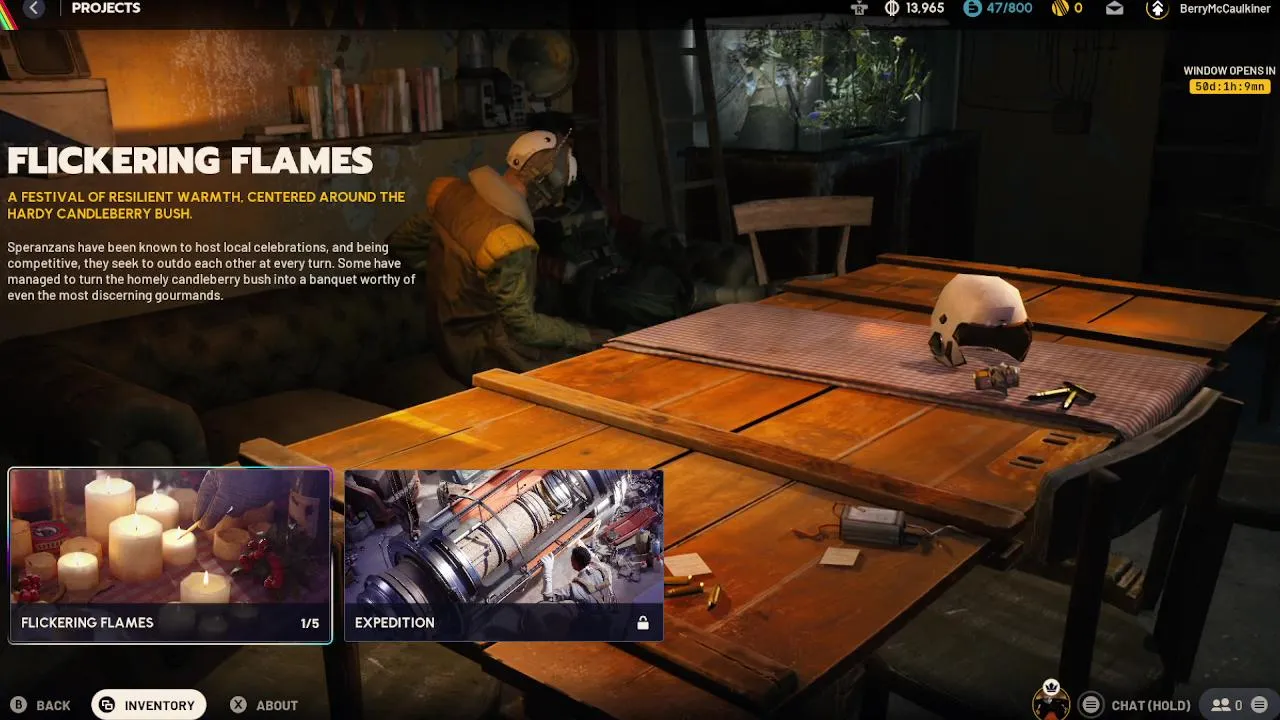Click the character avatar with crown
Viewport: 1280px width, 720px height.
pos(1051,701)
